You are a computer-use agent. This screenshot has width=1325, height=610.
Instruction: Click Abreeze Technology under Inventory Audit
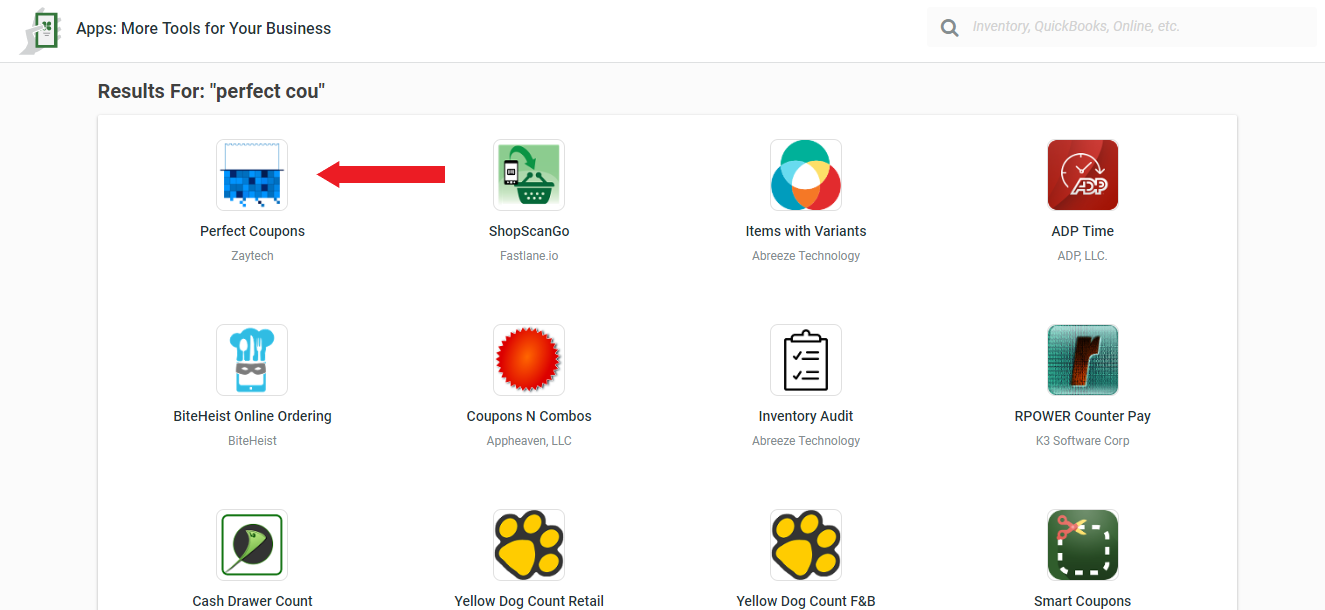click(x=806, y=441)
